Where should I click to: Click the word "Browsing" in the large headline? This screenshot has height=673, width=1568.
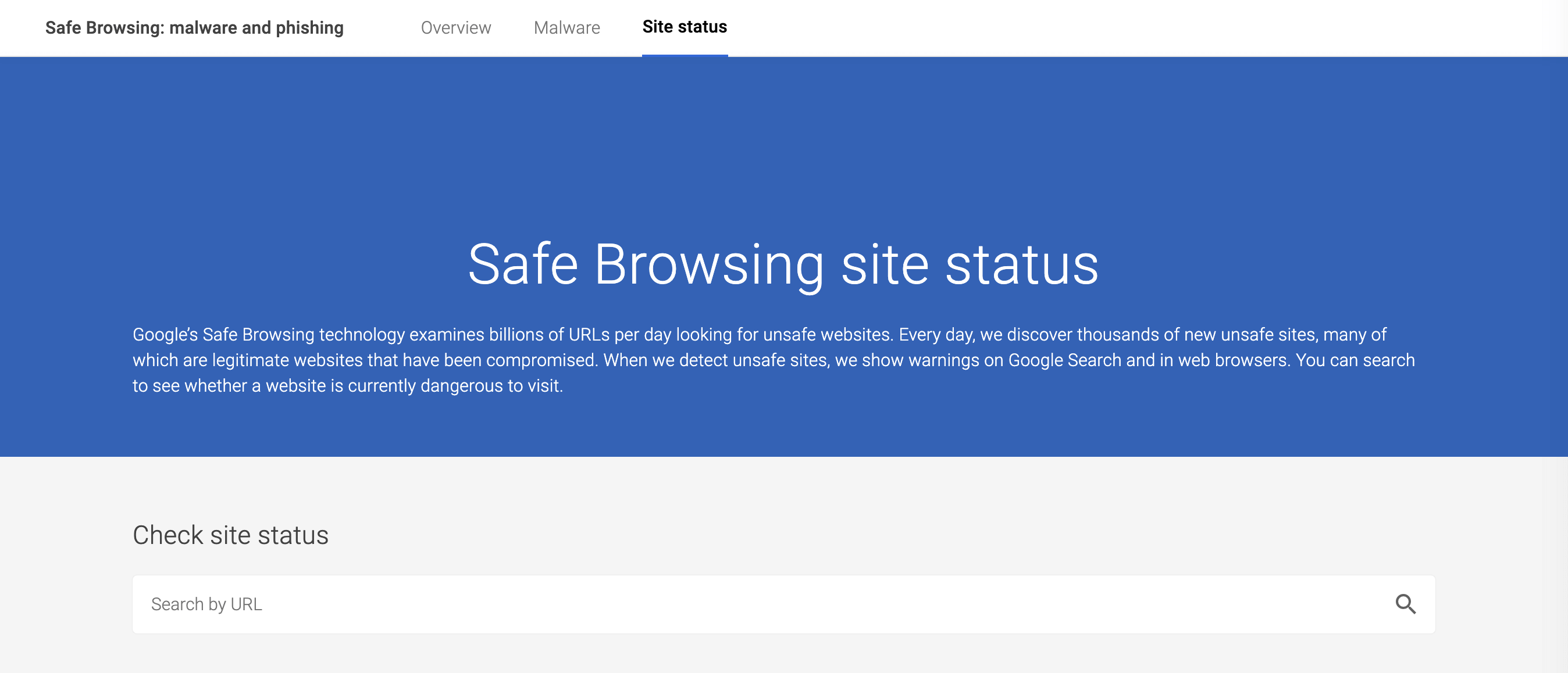(708, 264)
